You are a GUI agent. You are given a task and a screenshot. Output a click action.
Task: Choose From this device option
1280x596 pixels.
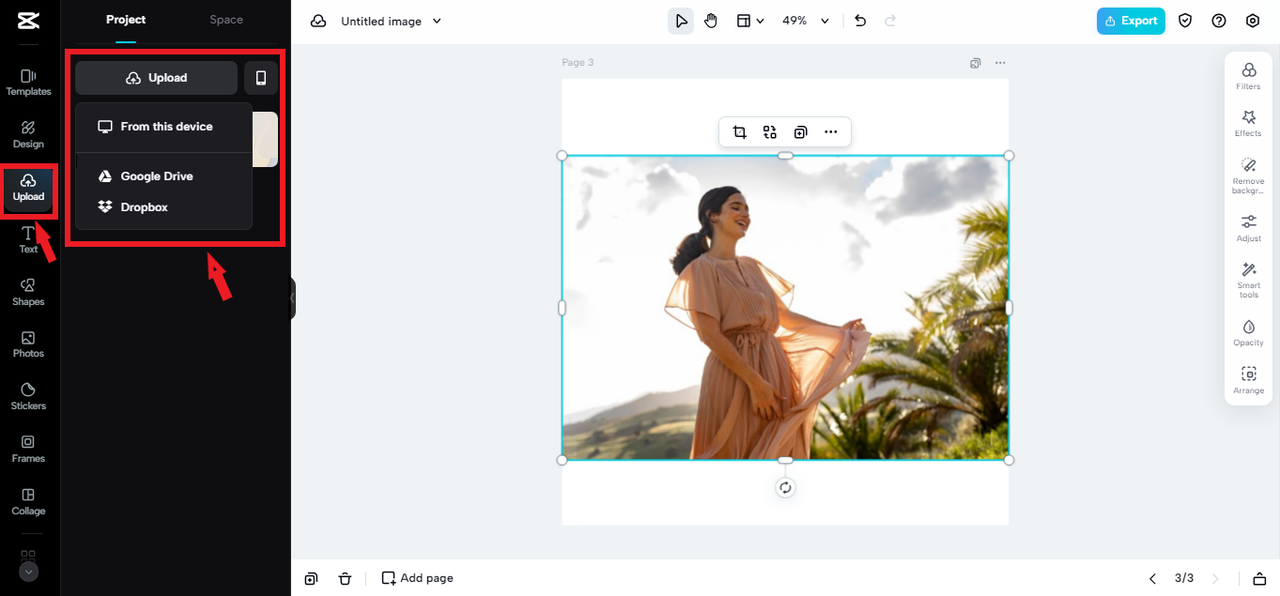165,127
